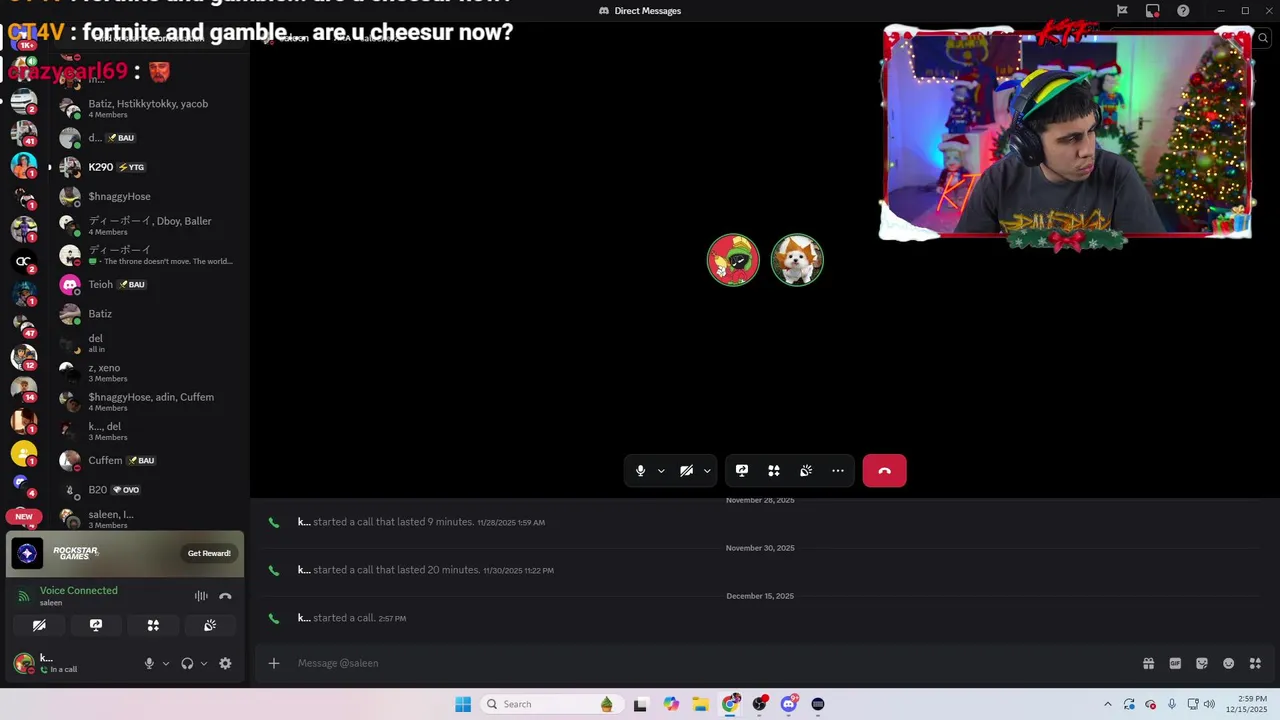1280x720 pixels.
Task: Expand input device options beside user mic
Action: pyautogui.click(x=165, y=663)
